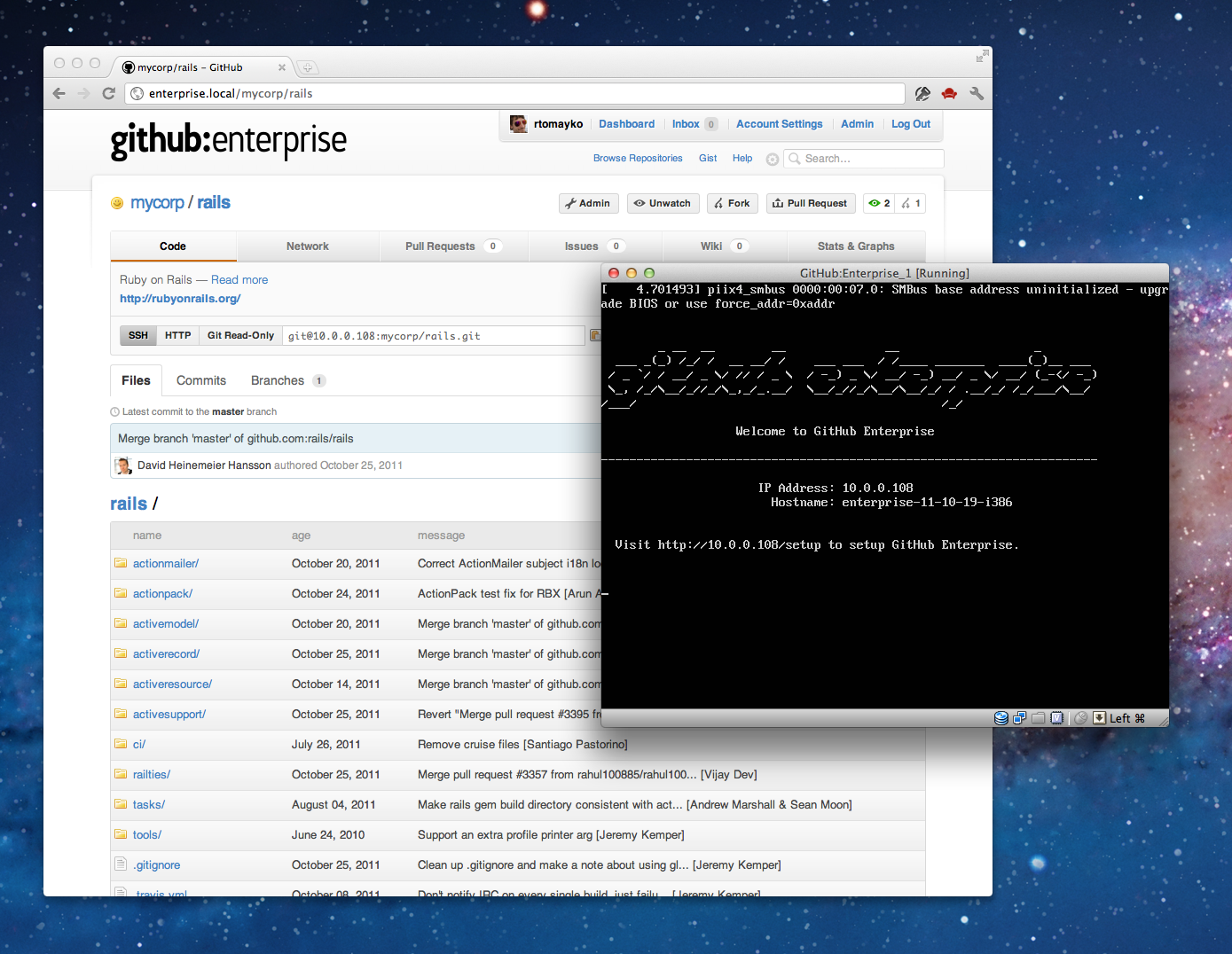Click the optical disc icon in VirtualBox status bar
This screenshot has width=1232, height=954.
coord(1001,718)
